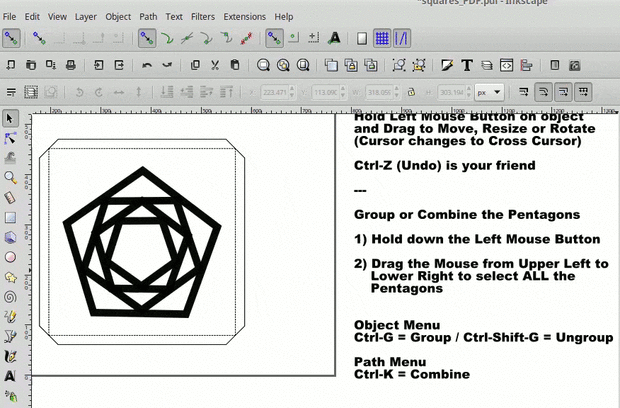Activate the Zoom magnifier tool in toolbox
The width and height of the screenshot is (620, 408).
click(10, 178)
